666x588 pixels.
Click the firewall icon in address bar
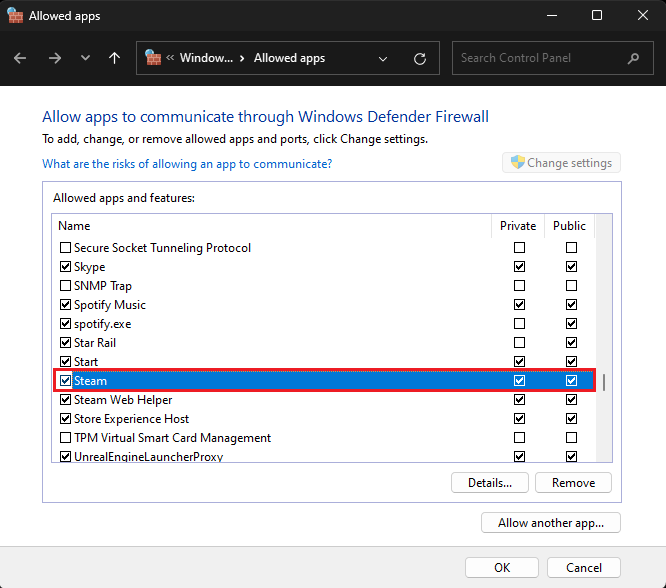tap(153, 58)
